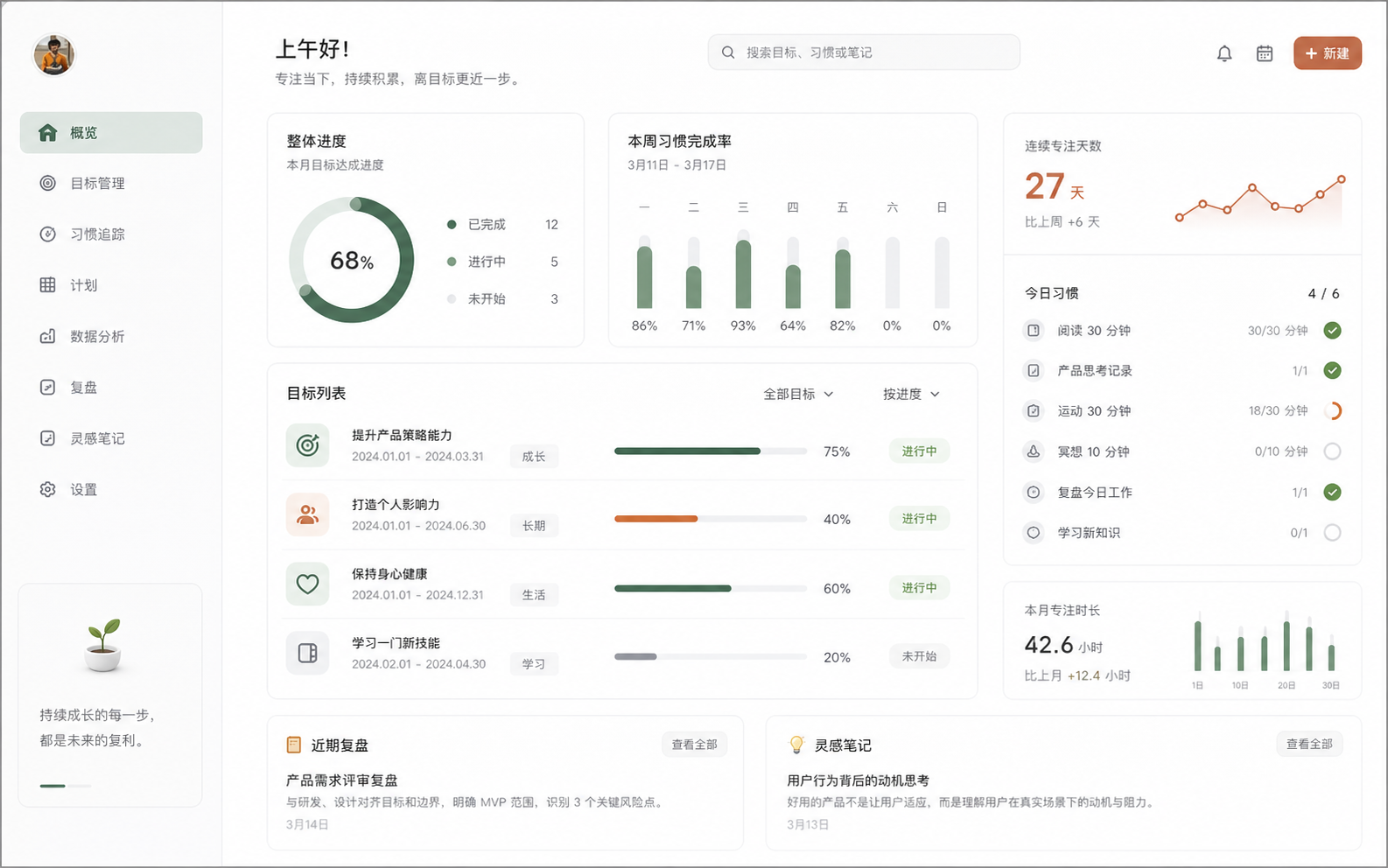Click the 68% donut progress chart

pyautogui.click(x=352, y=260)
